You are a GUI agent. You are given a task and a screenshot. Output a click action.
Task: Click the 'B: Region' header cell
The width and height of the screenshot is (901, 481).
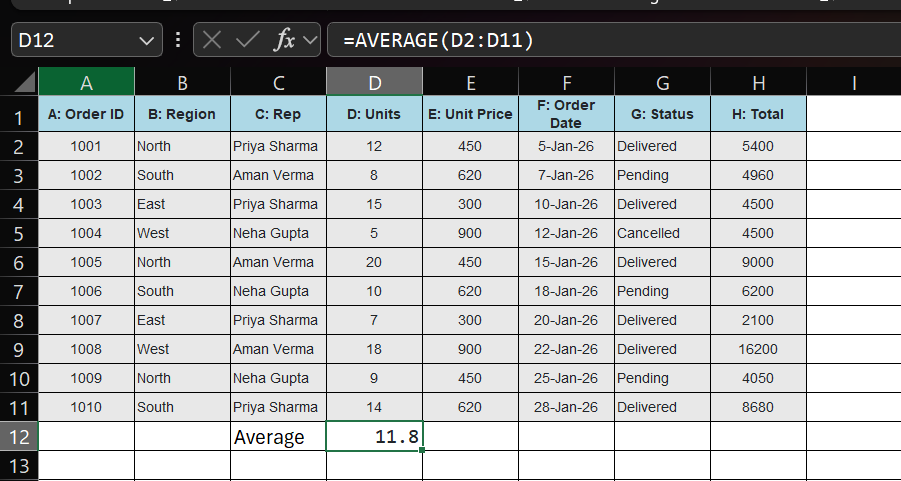click(182, 114)
